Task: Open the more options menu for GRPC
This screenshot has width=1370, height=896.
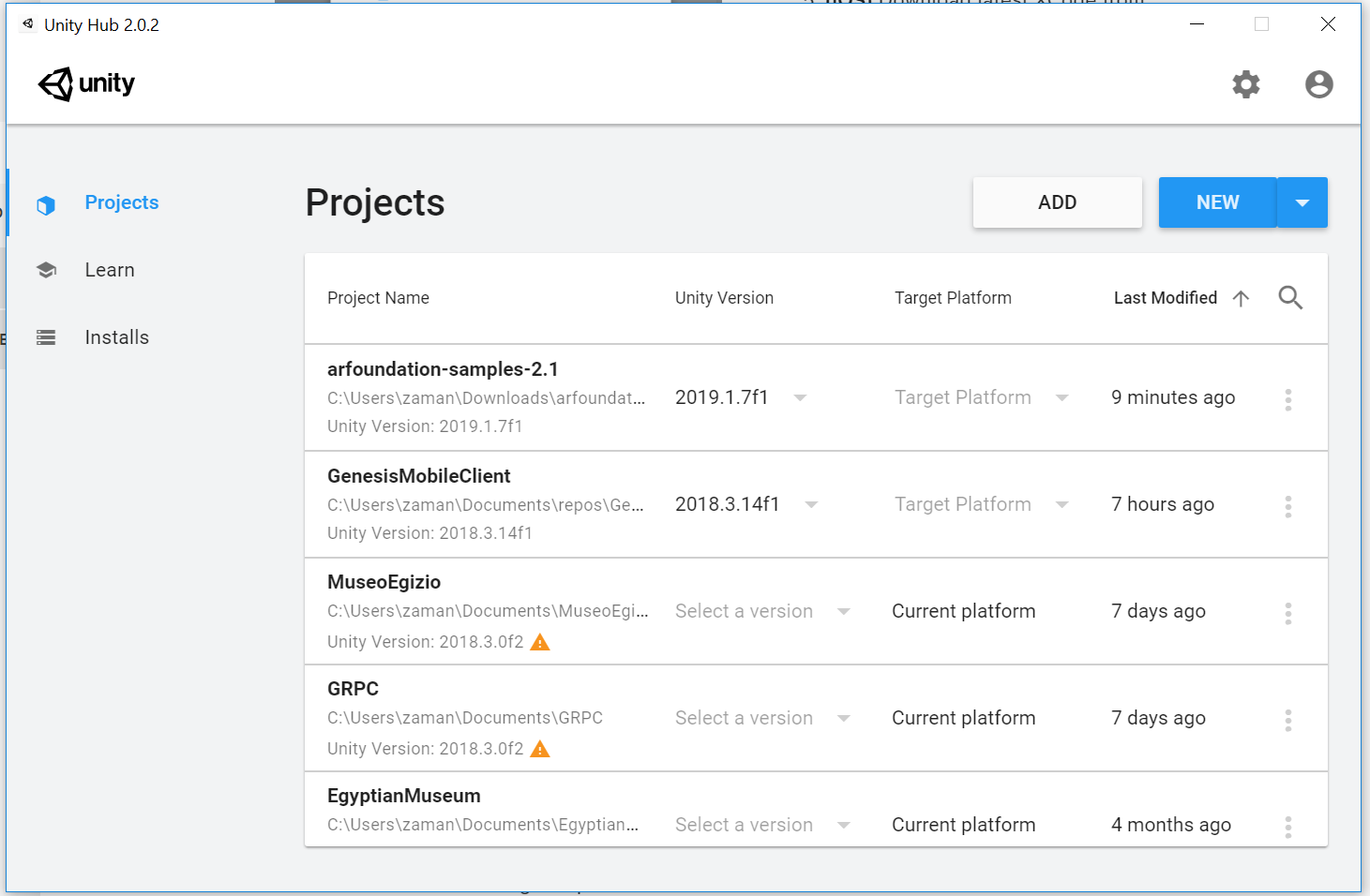Action: (x=1287, y=720)
